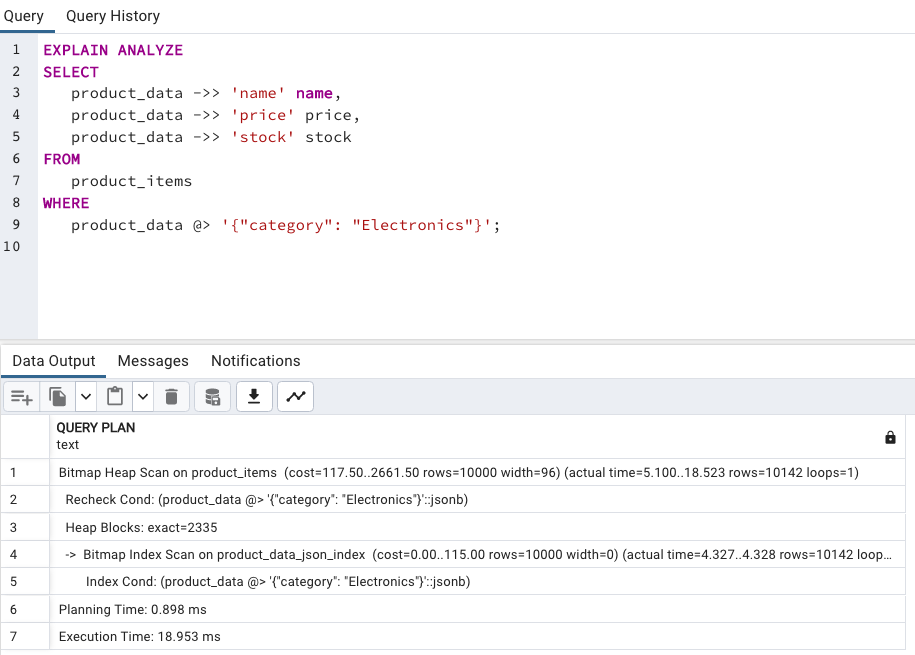Switch to the Query History tab
The width and height of the screenshot is (915, 655).
coord(113,16)
